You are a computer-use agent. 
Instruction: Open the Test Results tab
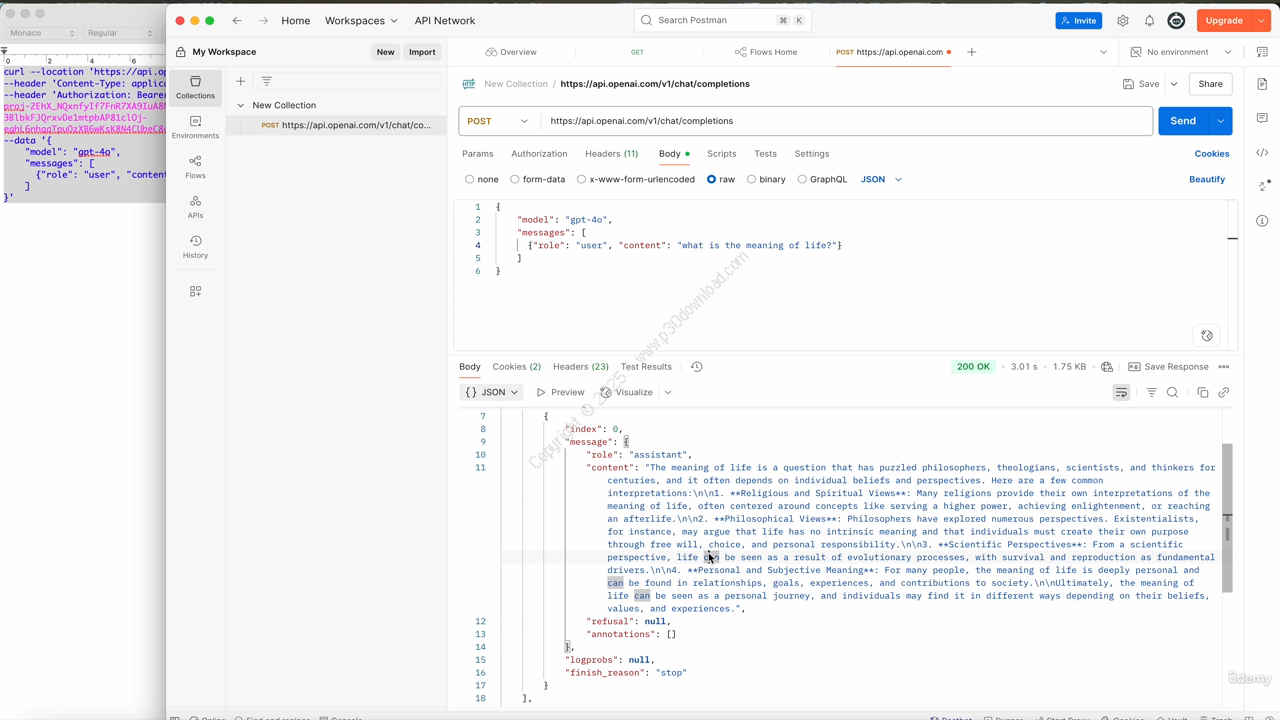pos(646,367)
